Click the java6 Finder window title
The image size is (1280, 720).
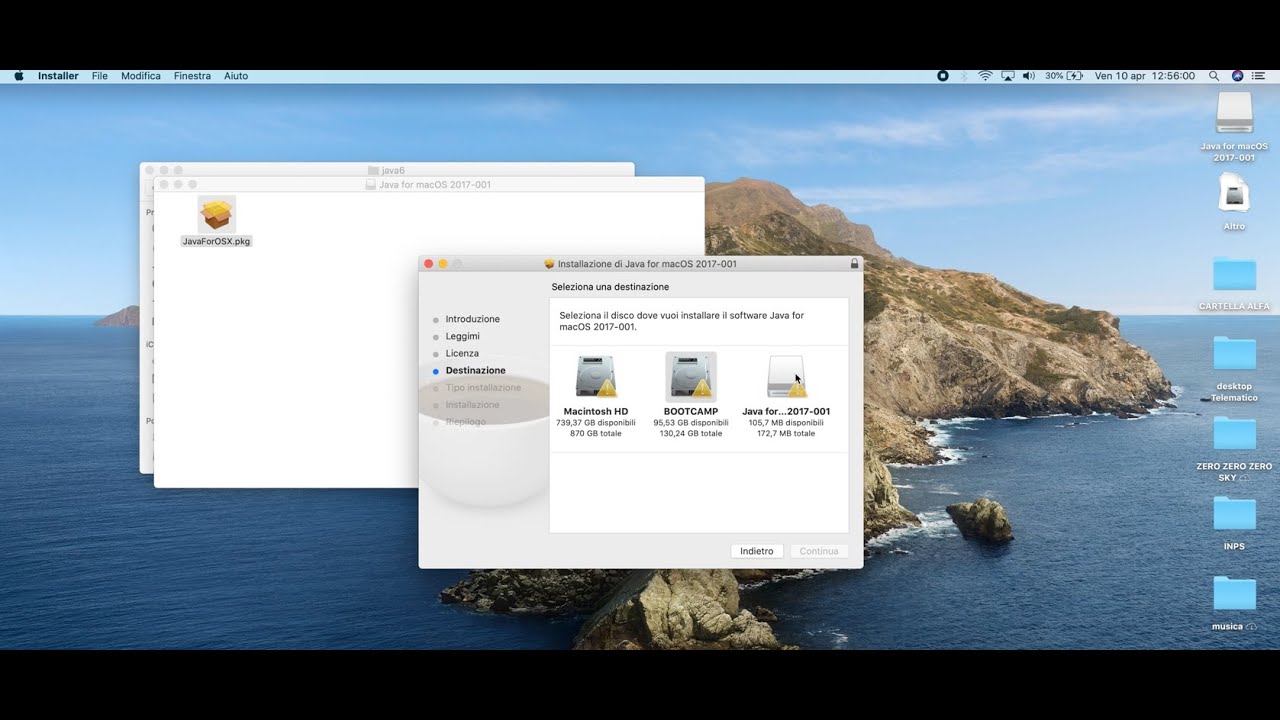point(393,170)
